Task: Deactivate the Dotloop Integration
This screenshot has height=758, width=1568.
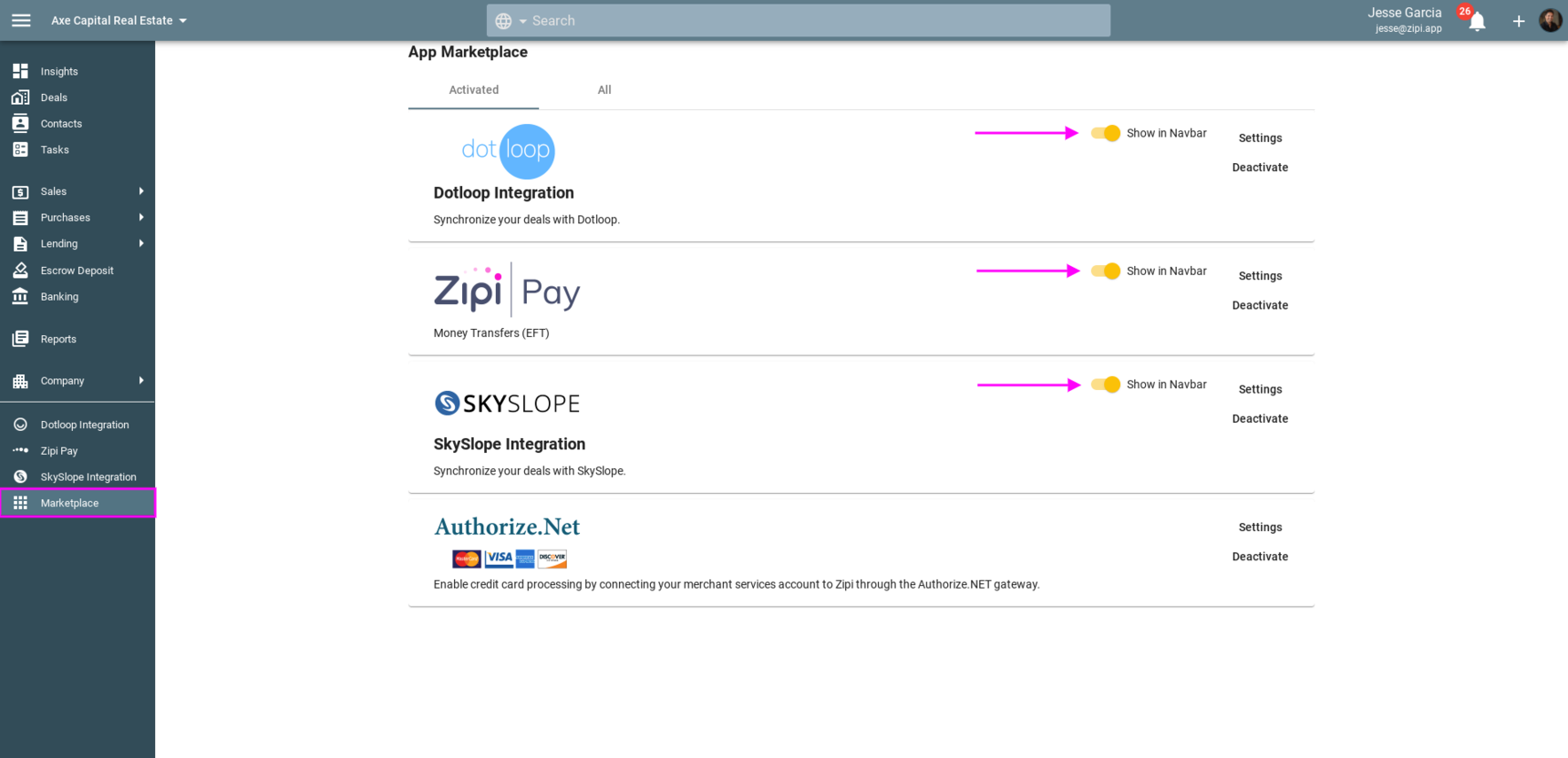Action: click(x=1260, y=168)
